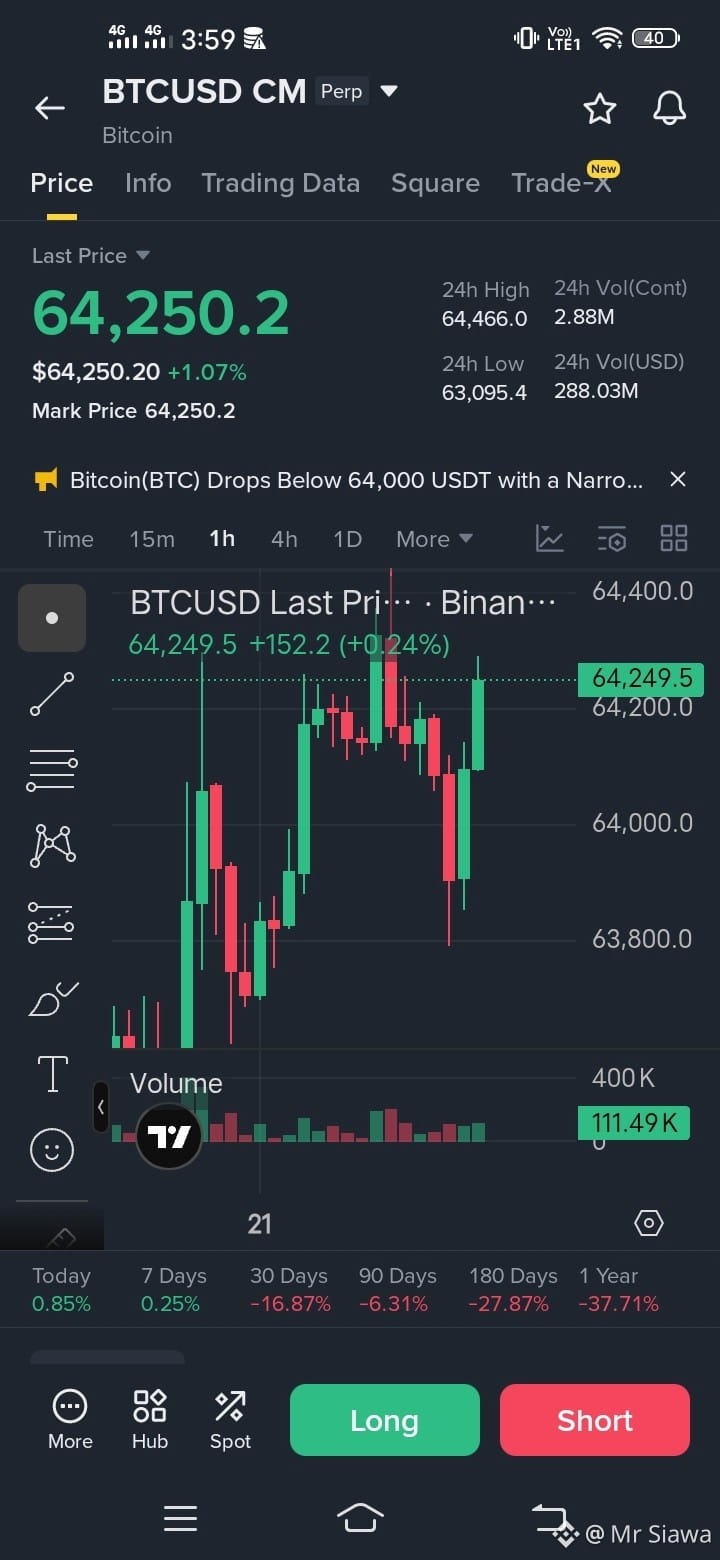Select the Fibonacci retracement lines tool
Screen dimensions: 720x1560
pyautogui.click(x=52, y=770)
